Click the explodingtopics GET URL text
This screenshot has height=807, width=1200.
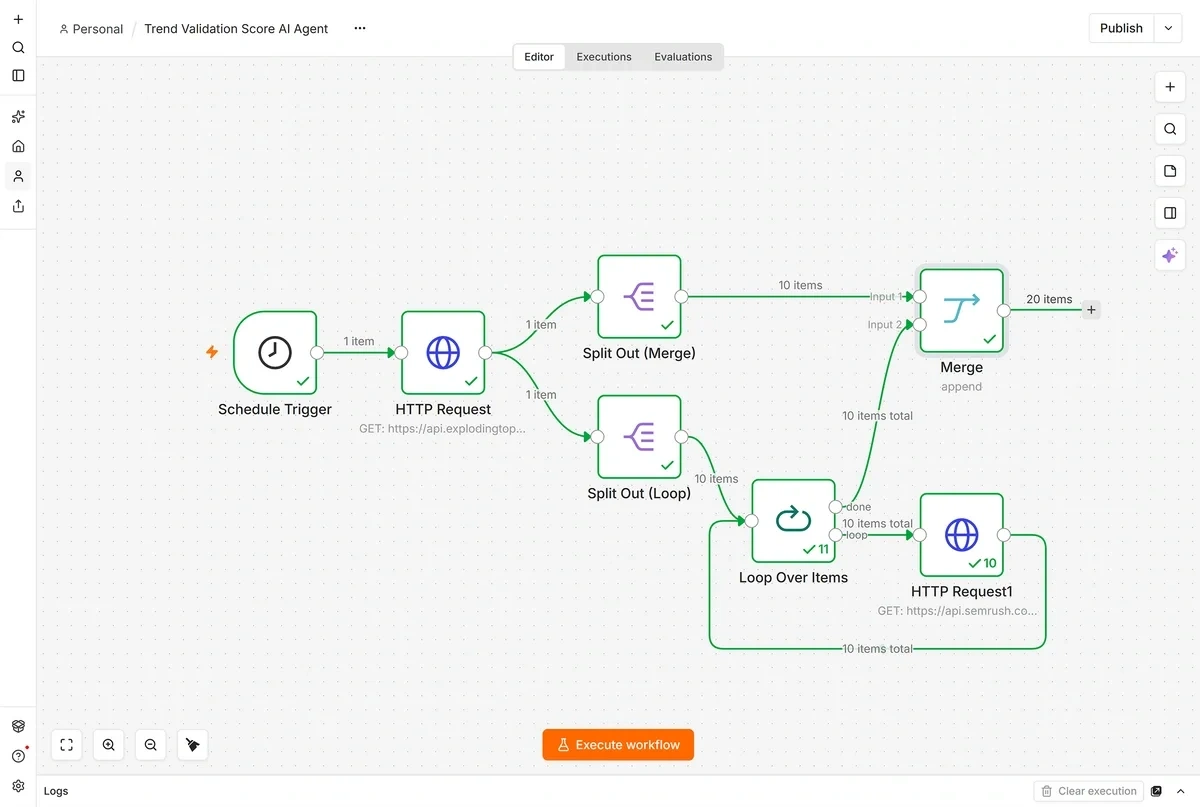(x=442, y=428)
